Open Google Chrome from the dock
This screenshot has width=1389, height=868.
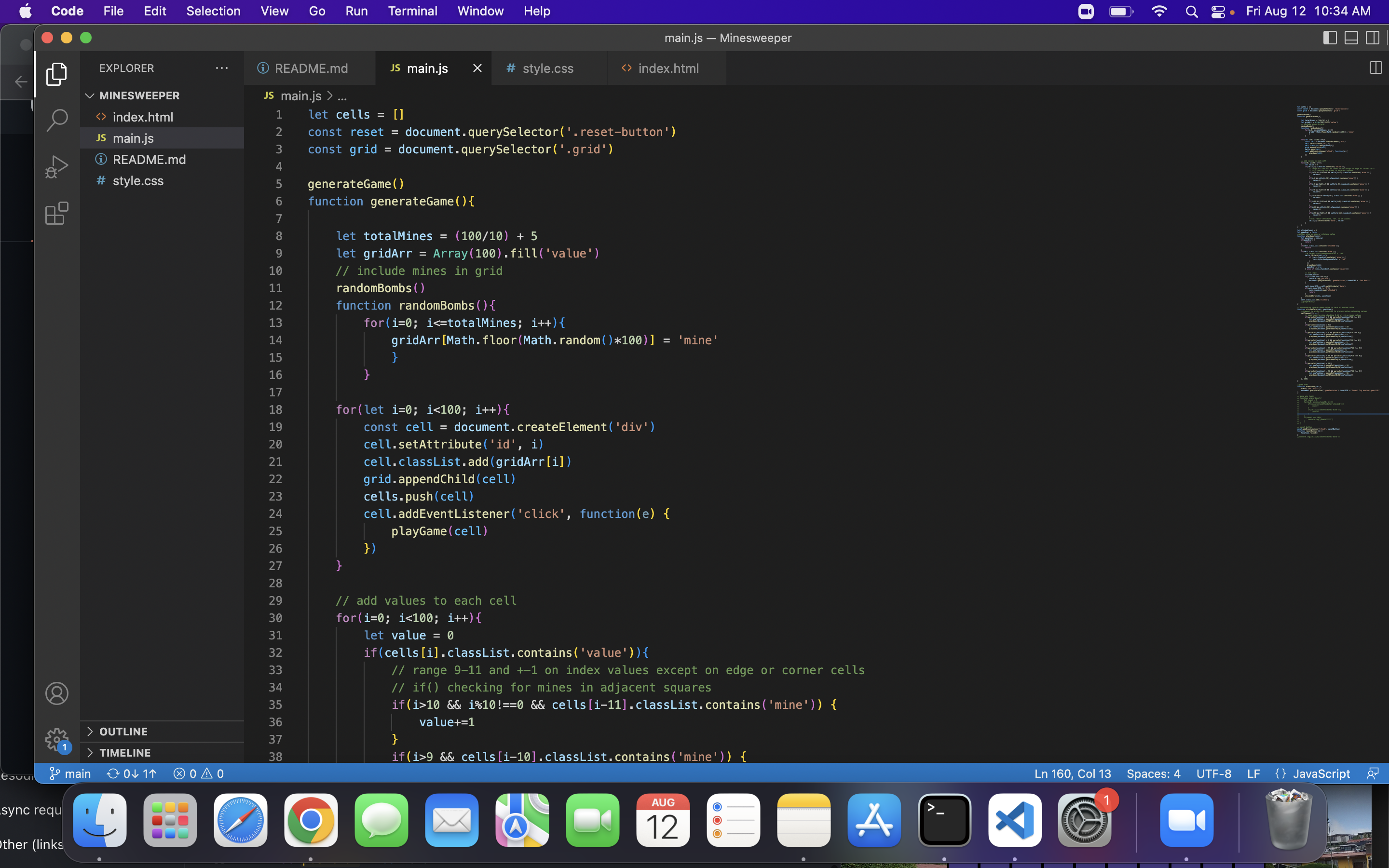click(x=311, y=820)
